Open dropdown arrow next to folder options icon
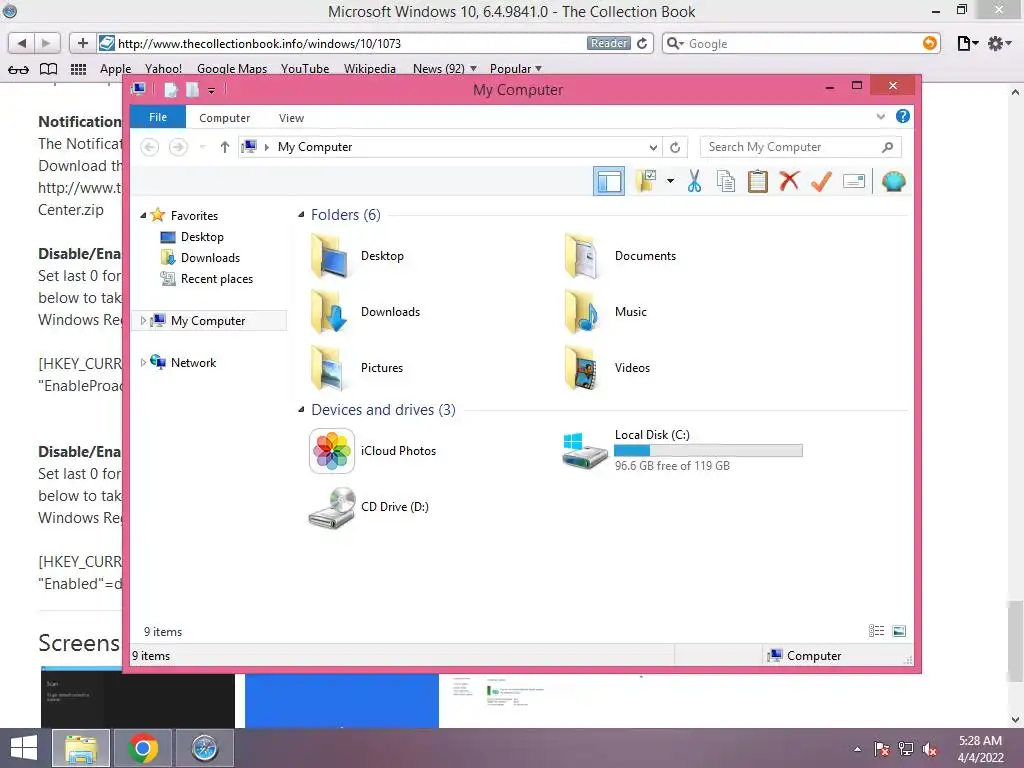This screenshot has height=768, width=1024. [x=670, y=181]
